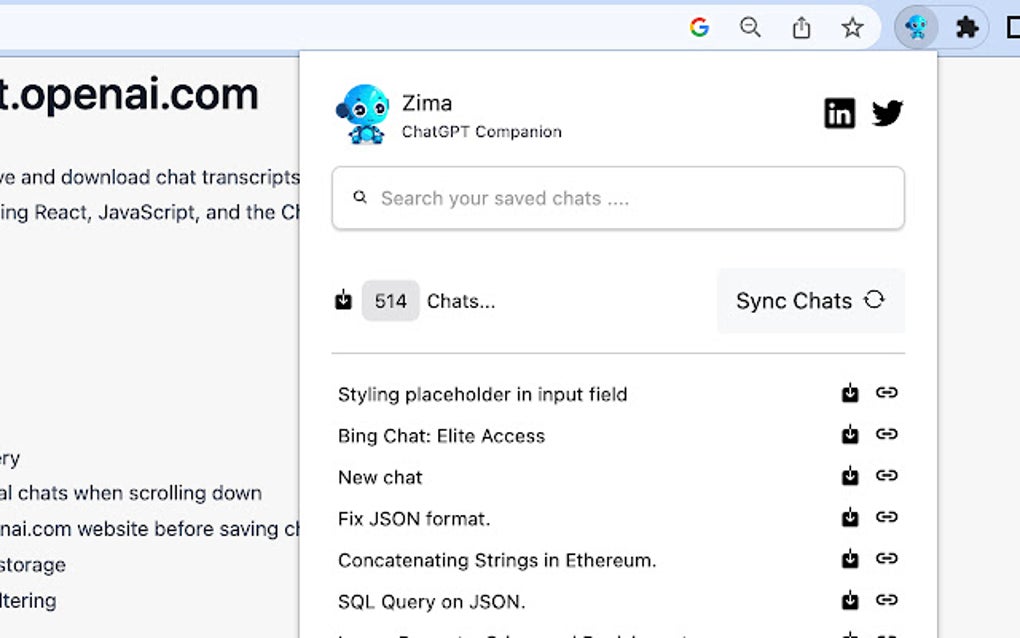
Task: Download the 'Styling placeholder in input field' chat
Action: pos(850,393)
